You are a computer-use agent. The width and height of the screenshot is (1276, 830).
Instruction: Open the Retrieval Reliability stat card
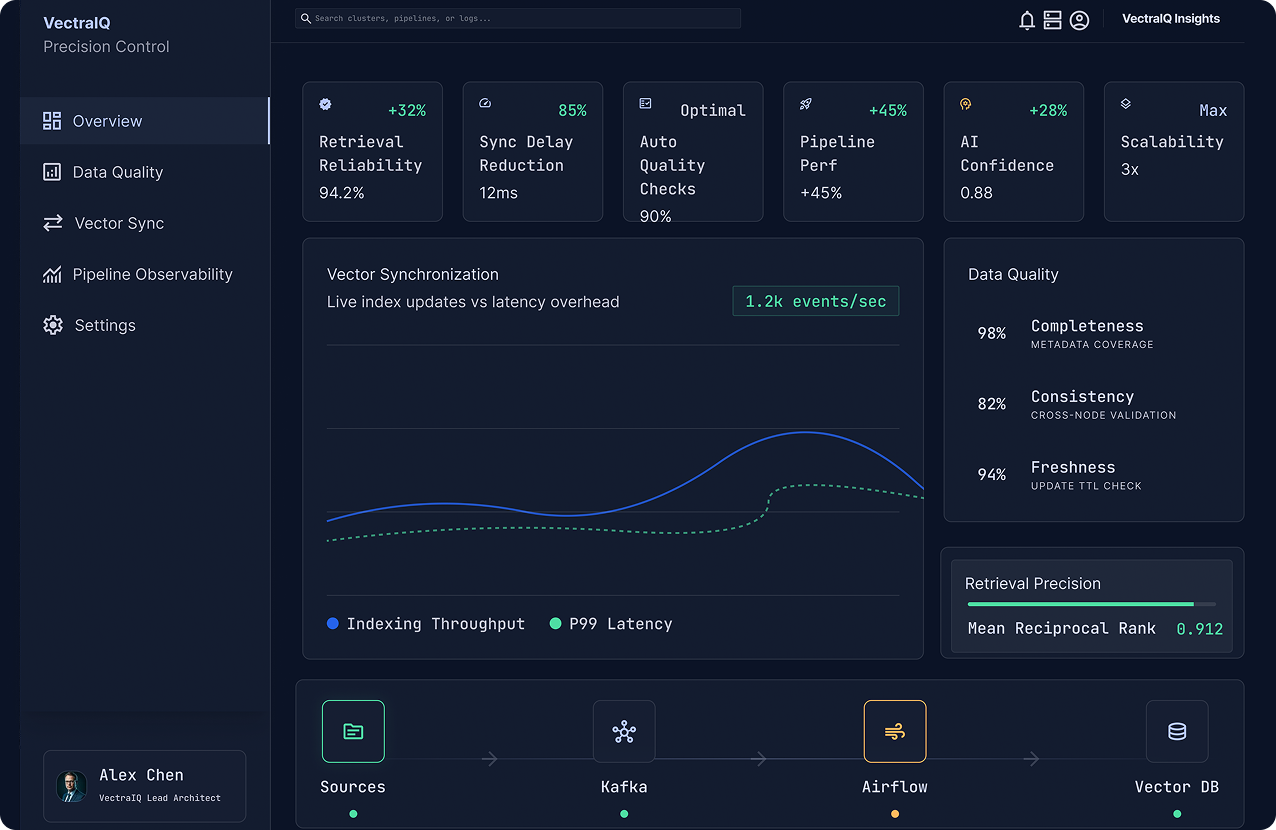coord(373,151)
